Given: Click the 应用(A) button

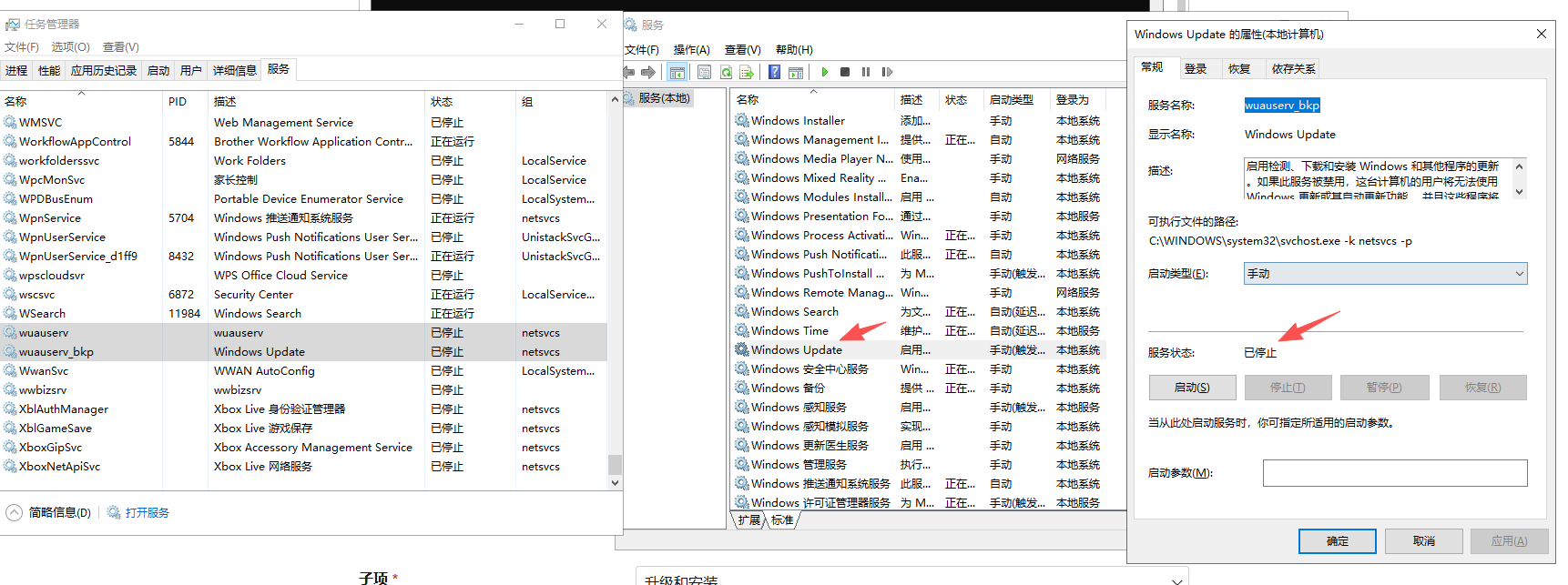Looking at the screenshot, I should (1509, 540).
